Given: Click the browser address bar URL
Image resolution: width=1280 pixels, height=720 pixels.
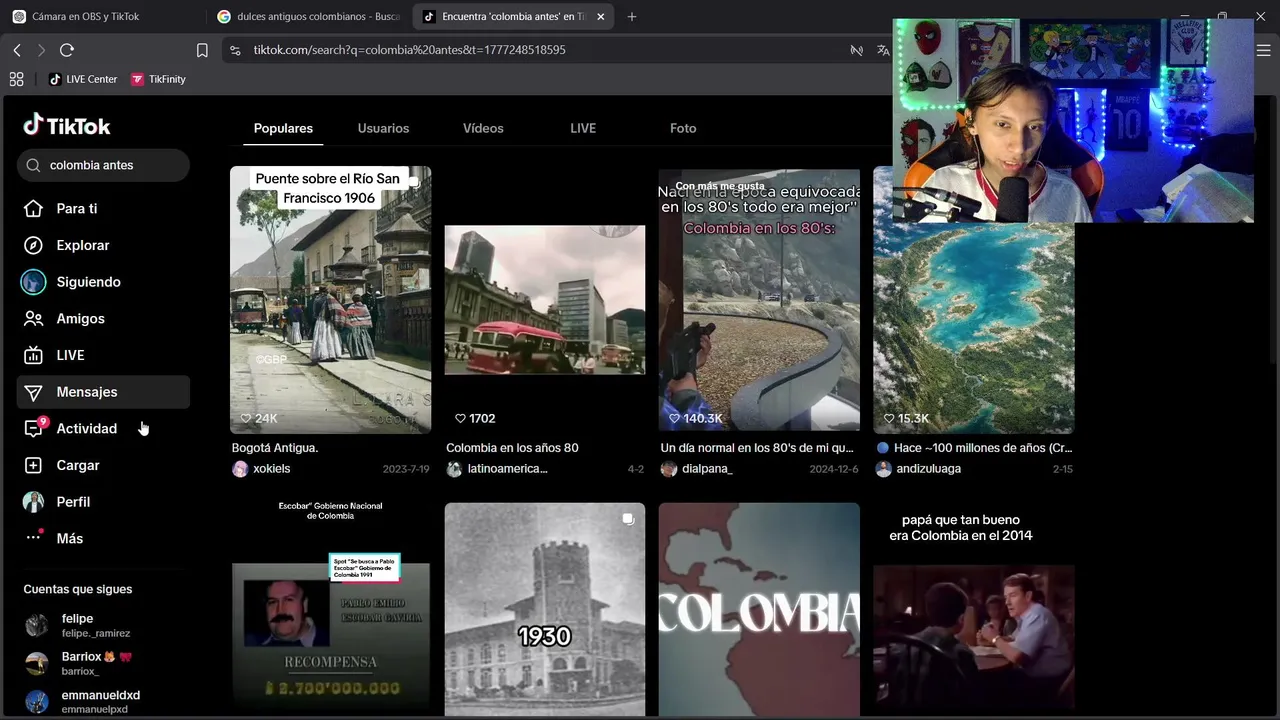Looking at the screenshot, I should (x=409, y=50).
